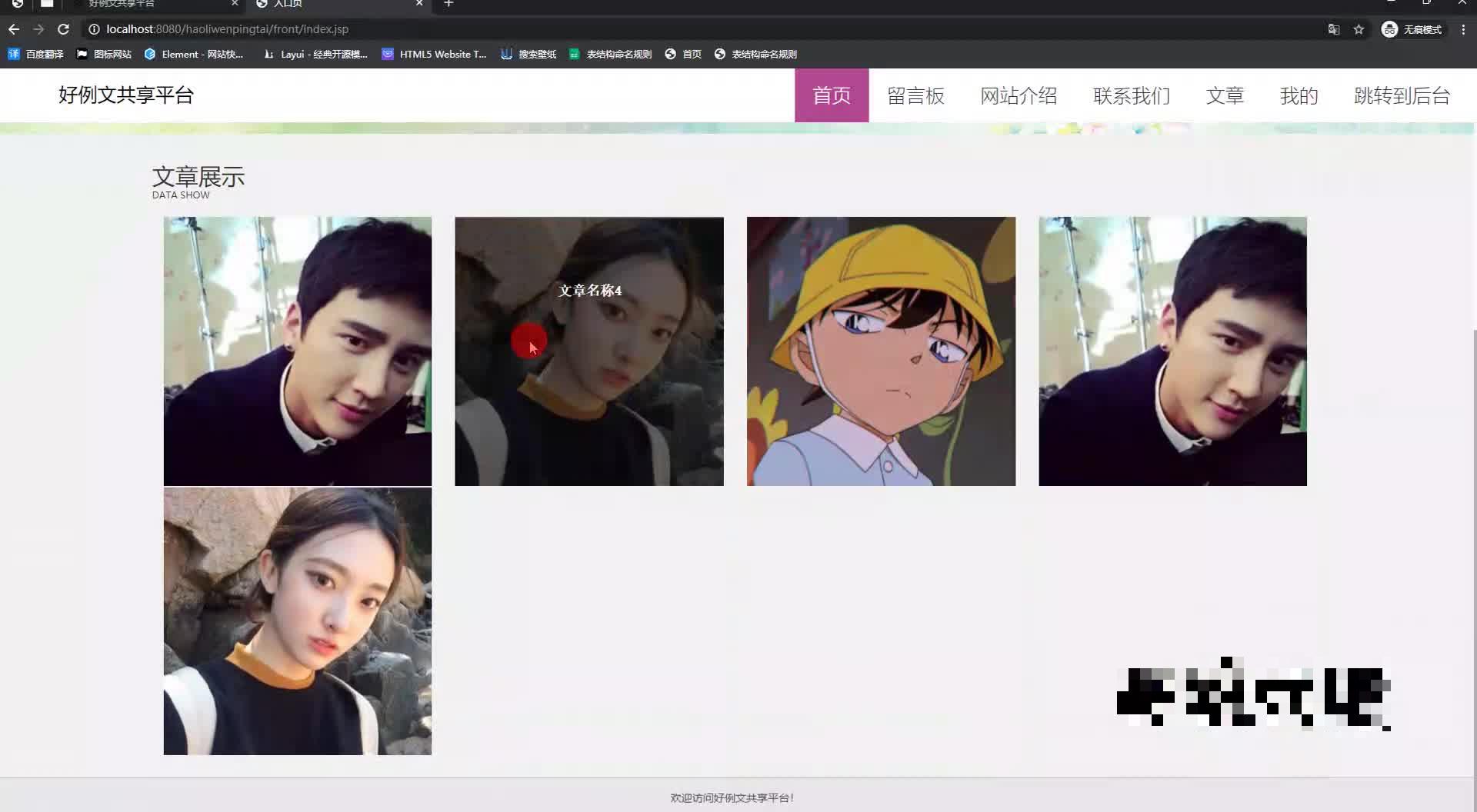The height and width of the screenshot is (812, 1477).
Task: Click the browser forward arrow
Action: 38,29
